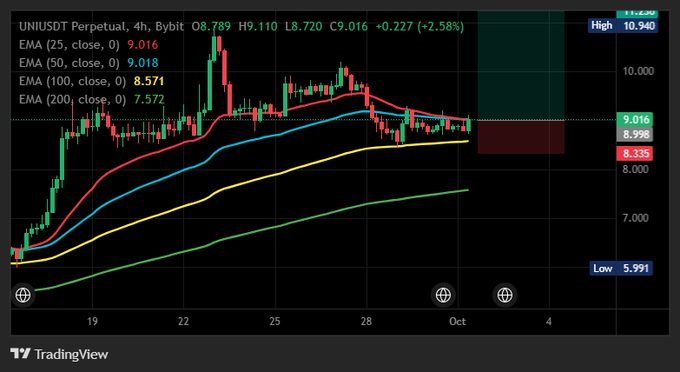This screenshot has height=372, width=680.
Task: Click the 10.000 price axis label
Action: (x=638, y=71)
